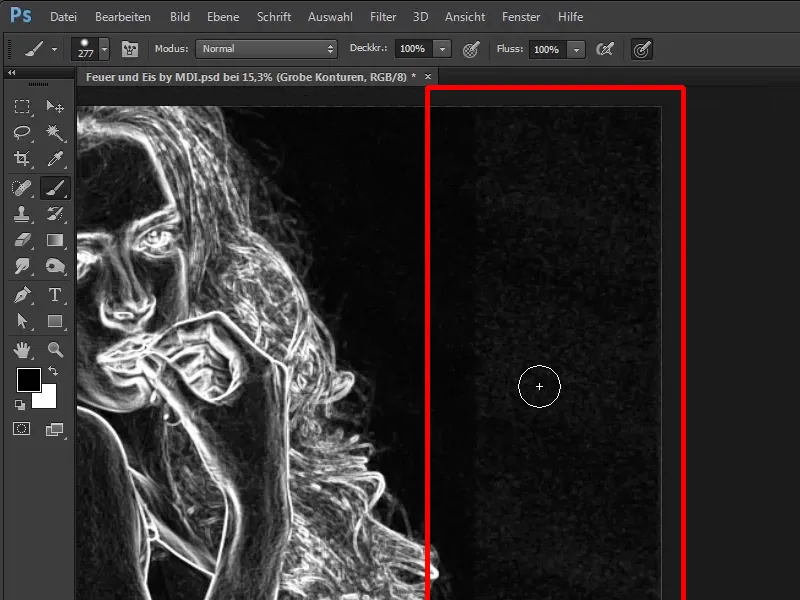Viewport: 800px width, 600px height.
Task: Open the brush preset picker 277
Action: click(90, 49)
